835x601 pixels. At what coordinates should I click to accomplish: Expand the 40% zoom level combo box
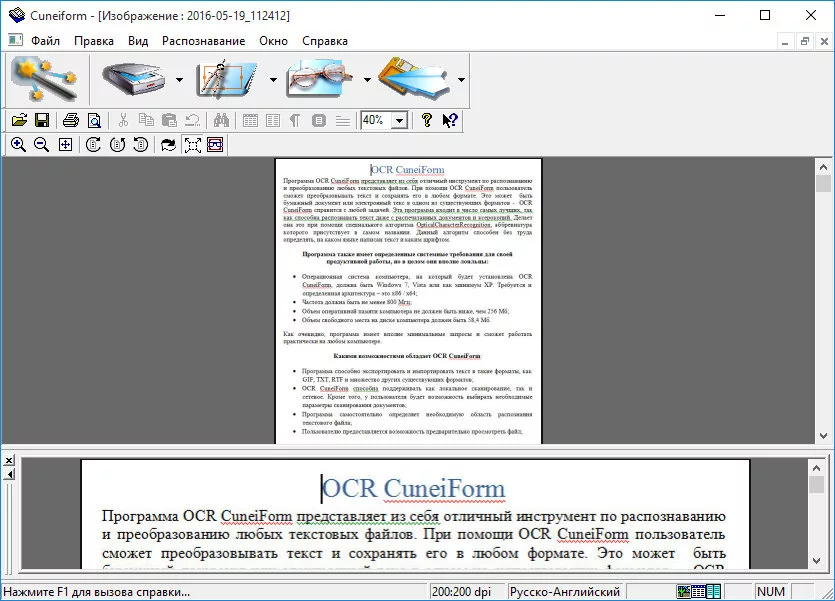400,120
